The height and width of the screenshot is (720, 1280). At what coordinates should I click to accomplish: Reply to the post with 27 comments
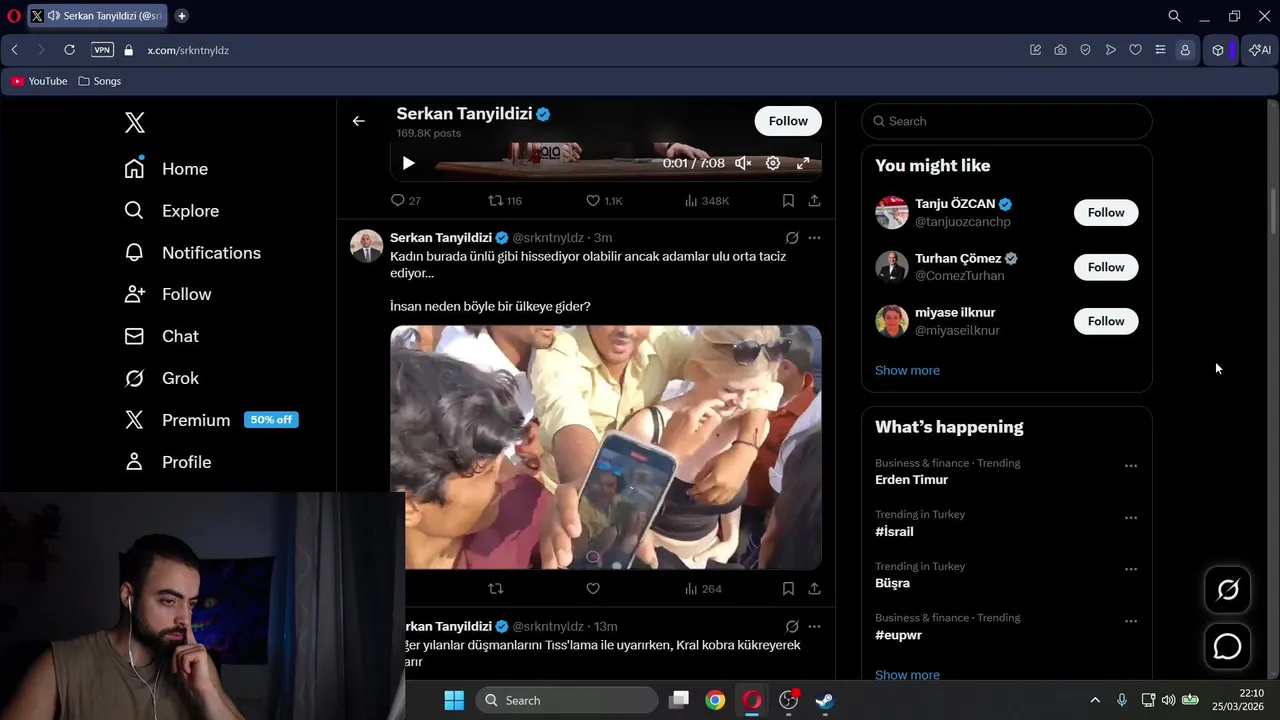tap(405, 201)
